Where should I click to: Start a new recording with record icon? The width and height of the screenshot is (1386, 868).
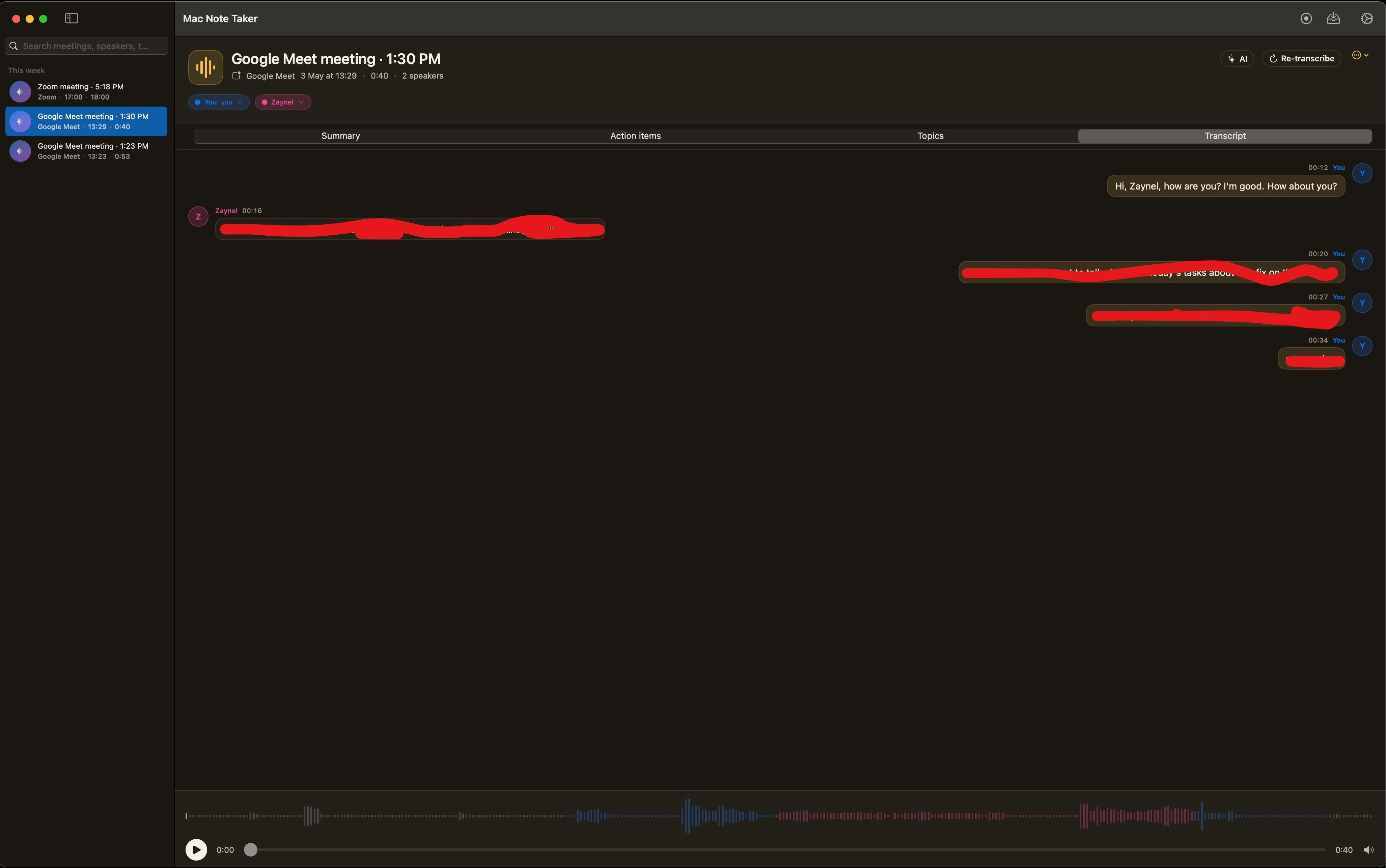(x=1306, y=18)
